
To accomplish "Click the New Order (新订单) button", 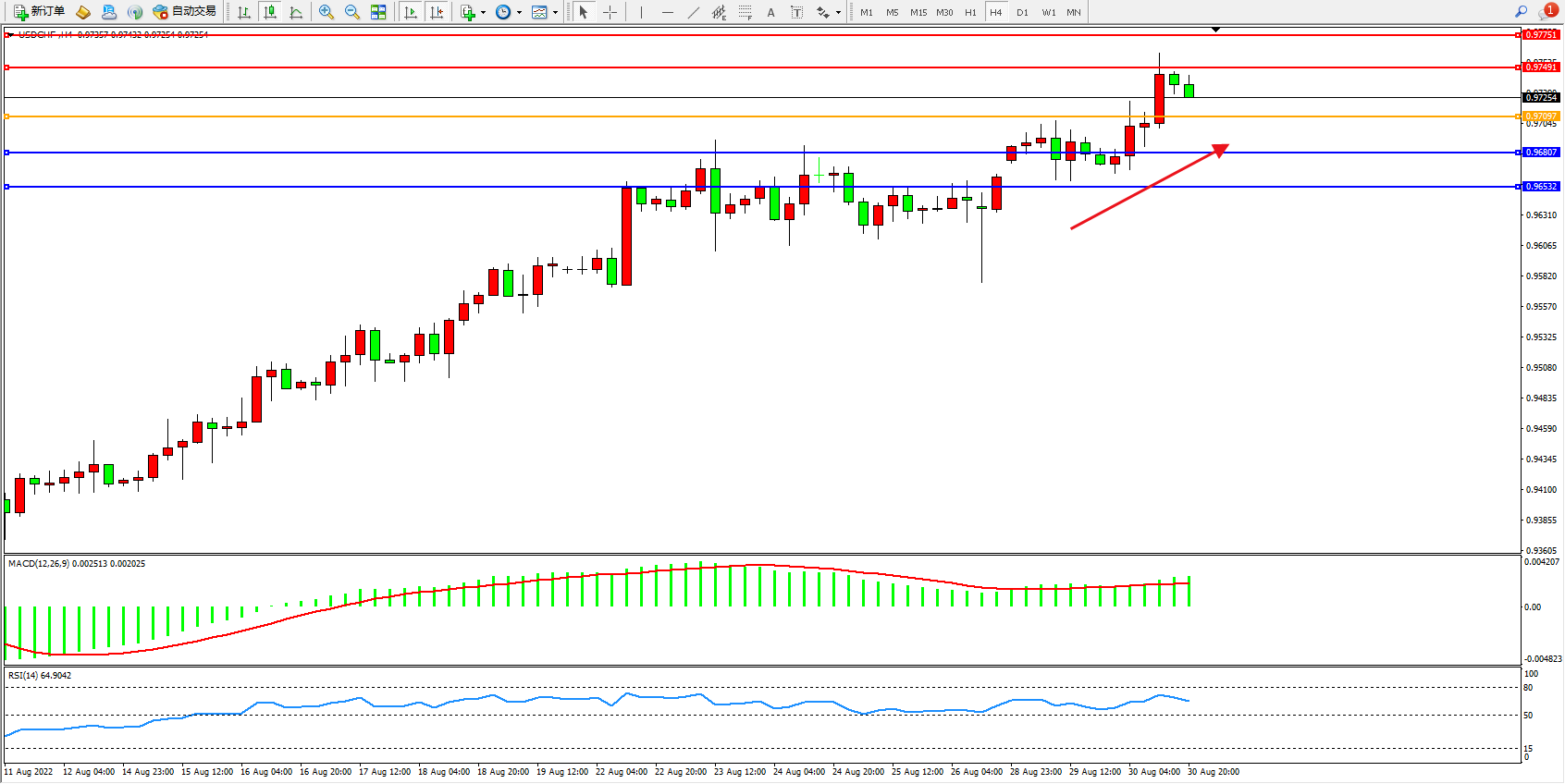I will point(39,12).
